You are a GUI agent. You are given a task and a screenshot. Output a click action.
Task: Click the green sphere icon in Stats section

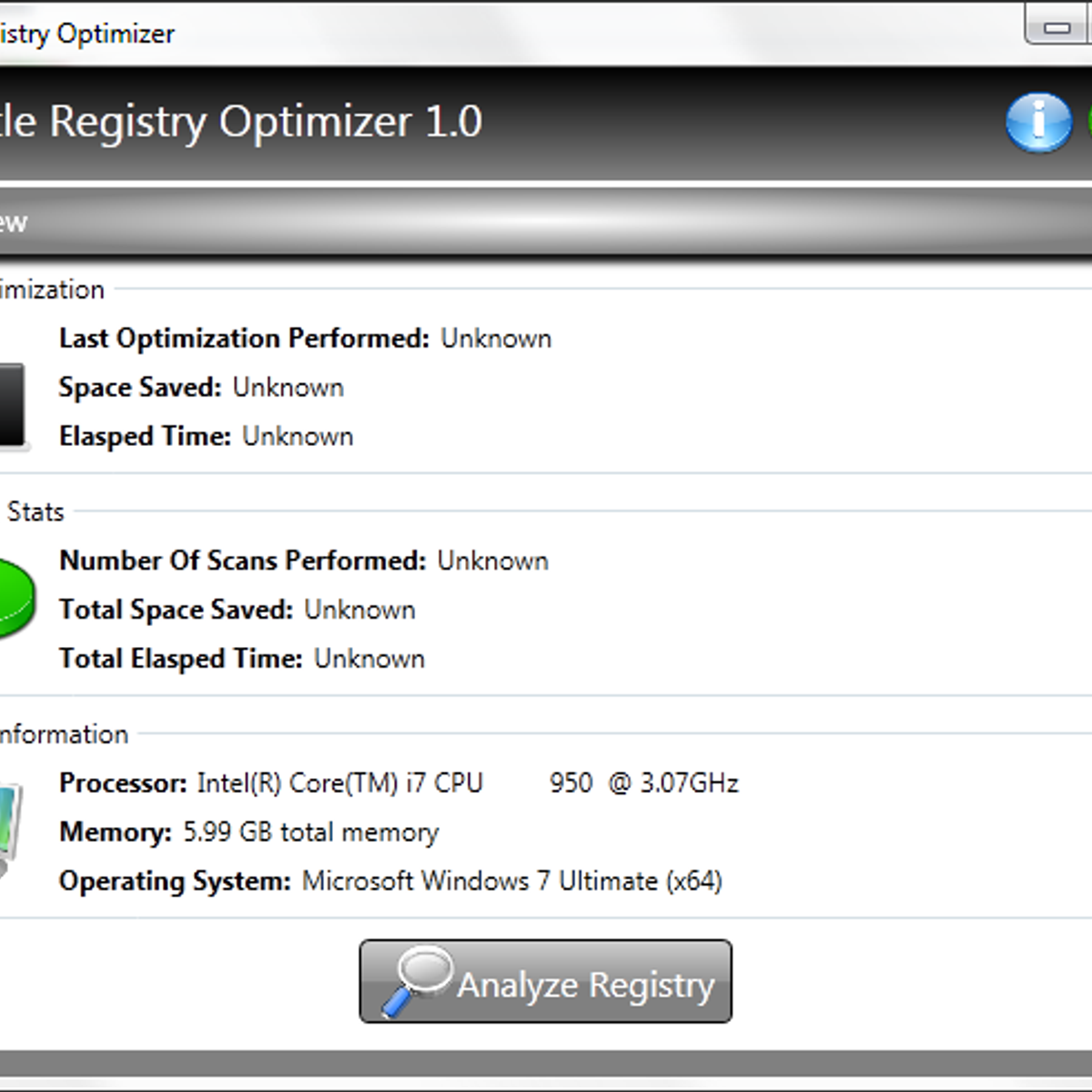(11, 596)
